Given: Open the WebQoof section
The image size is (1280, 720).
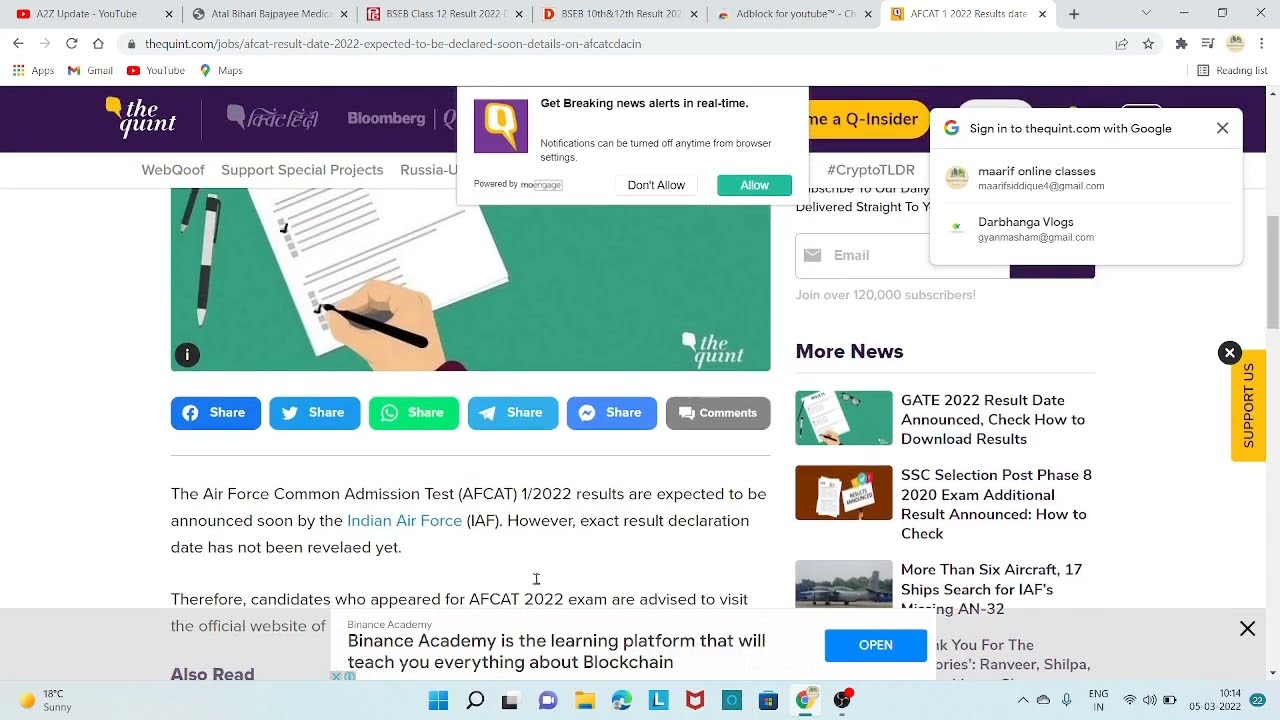Looking at the screenshot, I should 173,170.
